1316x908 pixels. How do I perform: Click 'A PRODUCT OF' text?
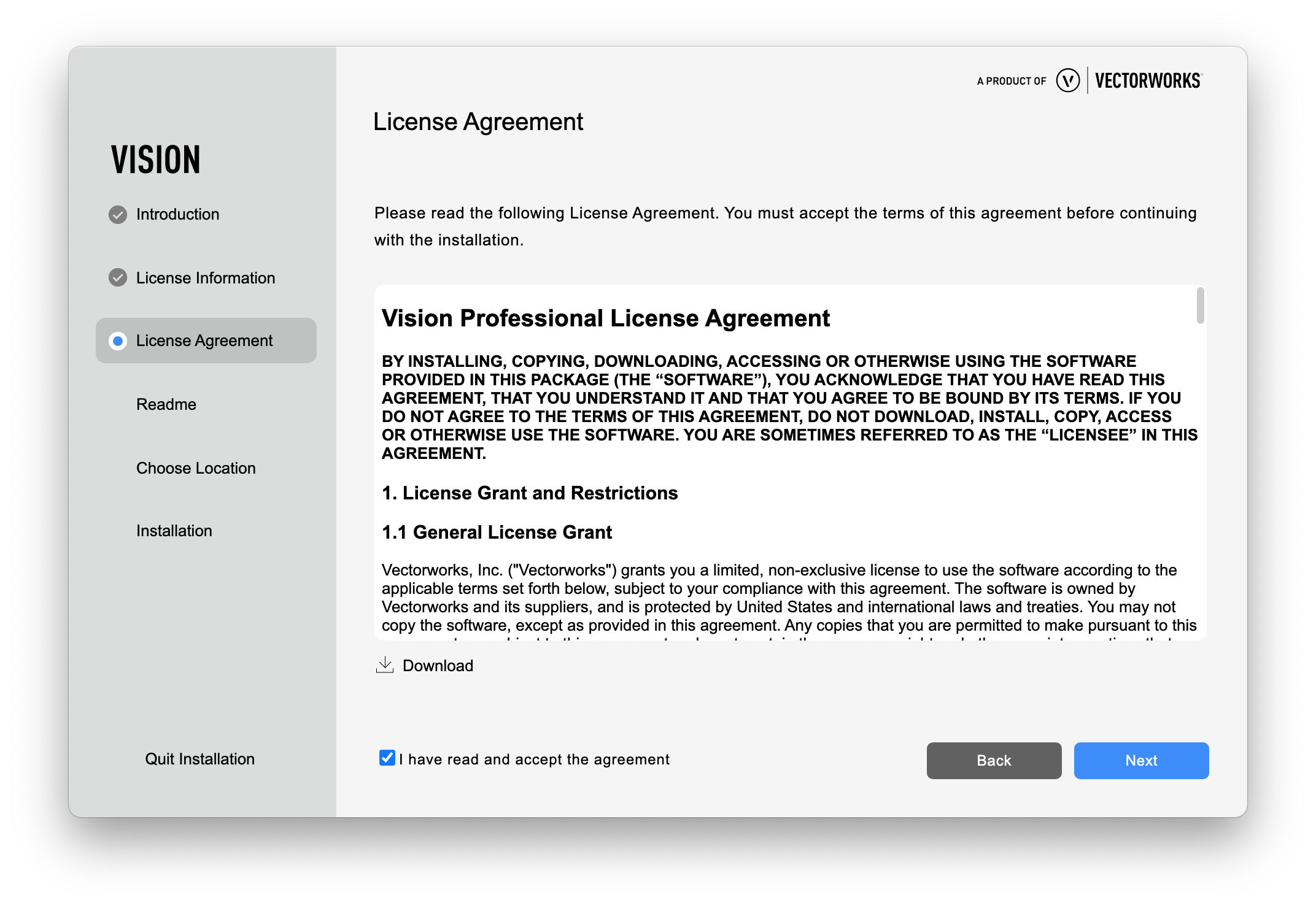point(1012,81)
